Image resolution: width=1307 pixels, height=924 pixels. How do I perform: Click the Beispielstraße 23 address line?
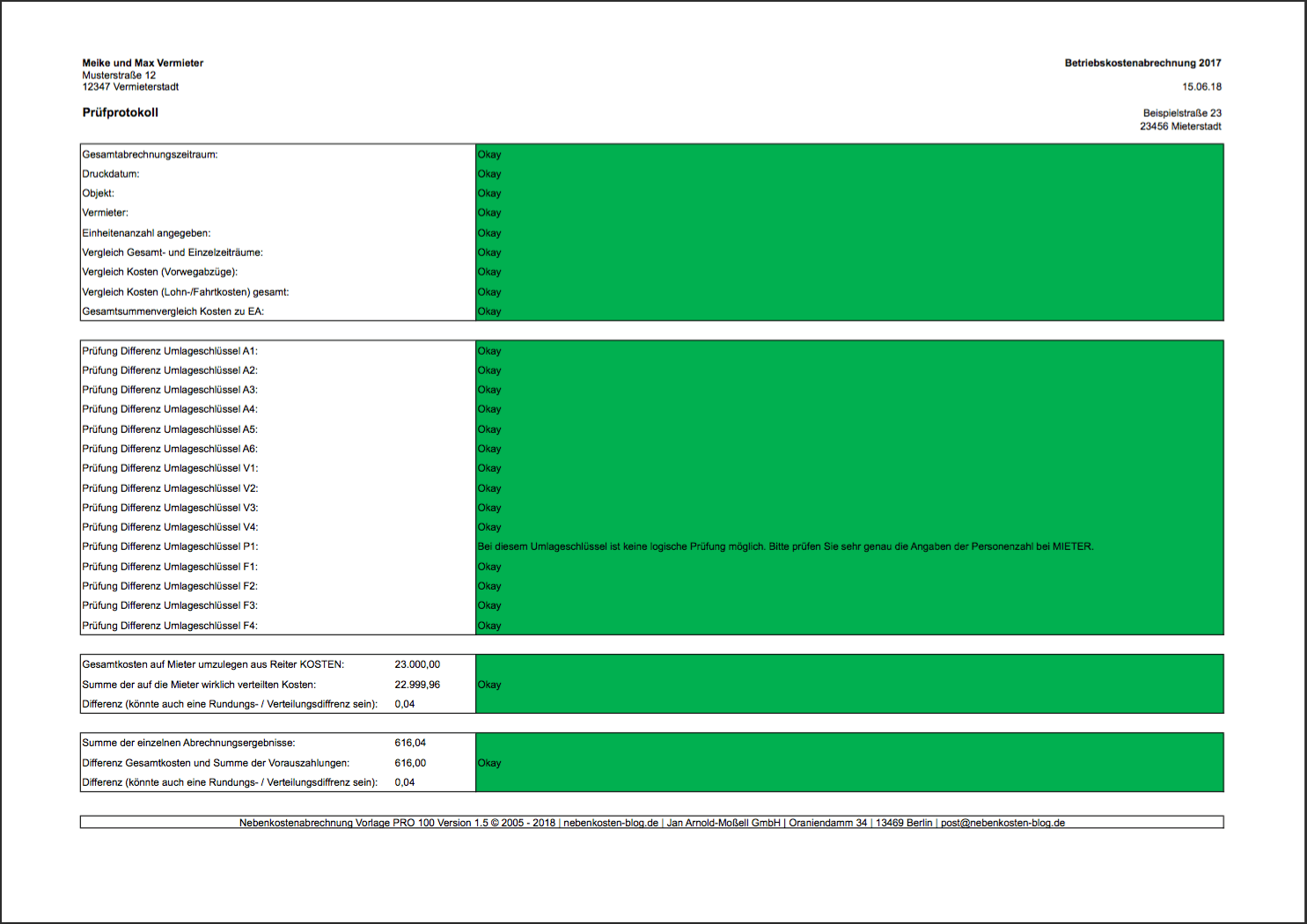pos(1182,114)
